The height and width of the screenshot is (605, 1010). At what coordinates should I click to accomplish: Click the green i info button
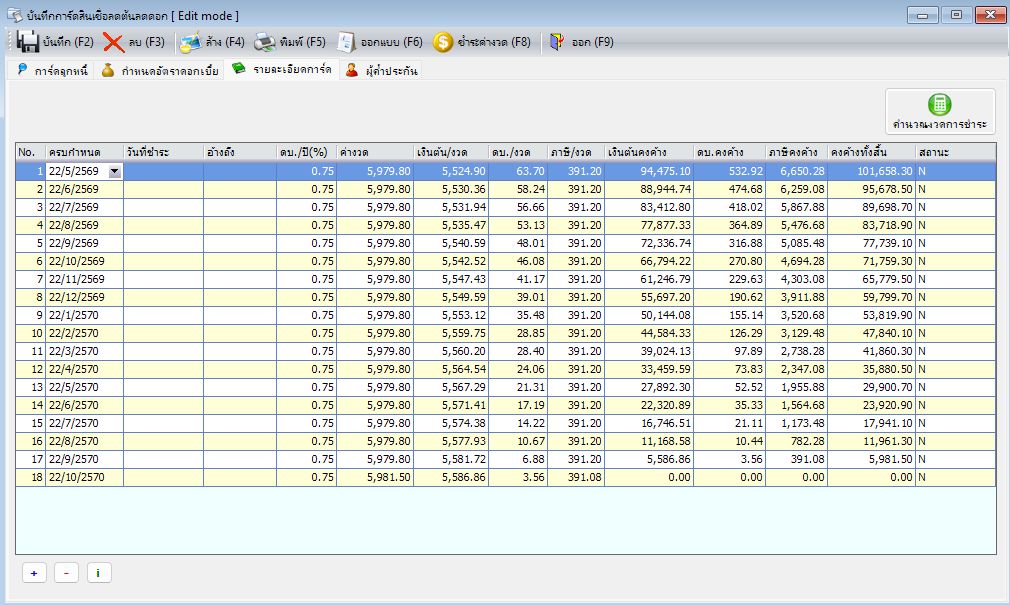point(99,573)
